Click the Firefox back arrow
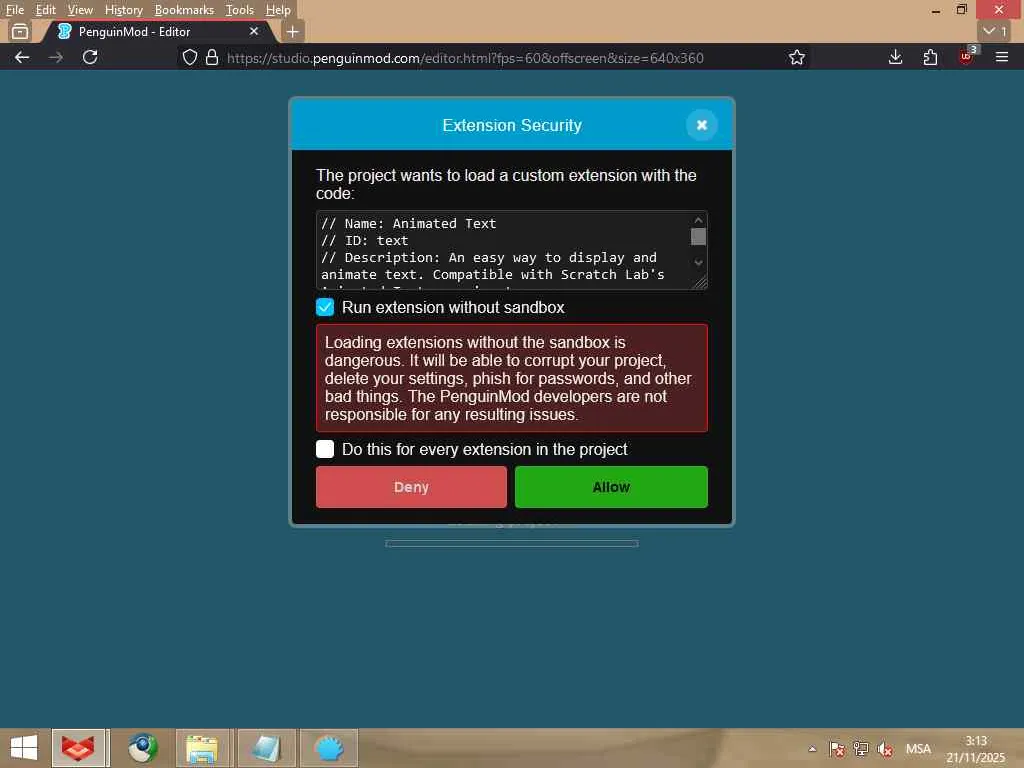The height and width of the screenshot is (768, 1024). click(22, 57)
